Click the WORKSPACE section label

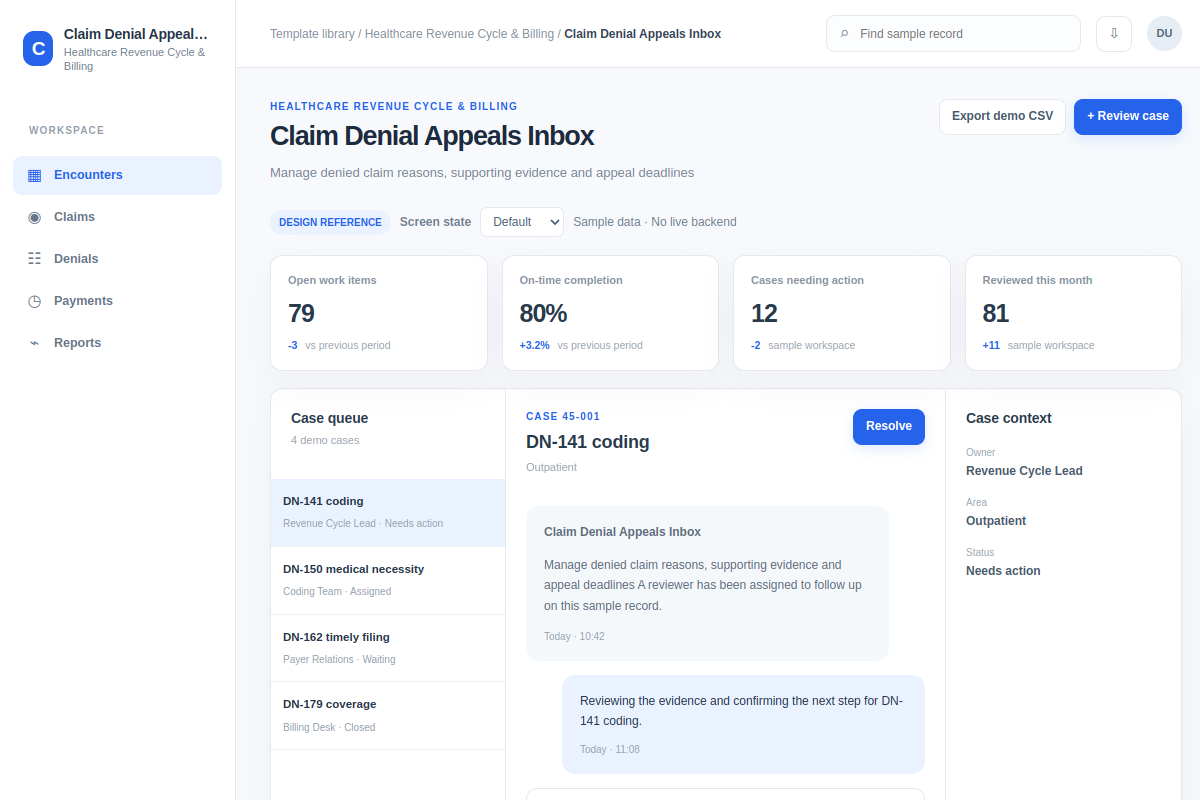(67, 130)
